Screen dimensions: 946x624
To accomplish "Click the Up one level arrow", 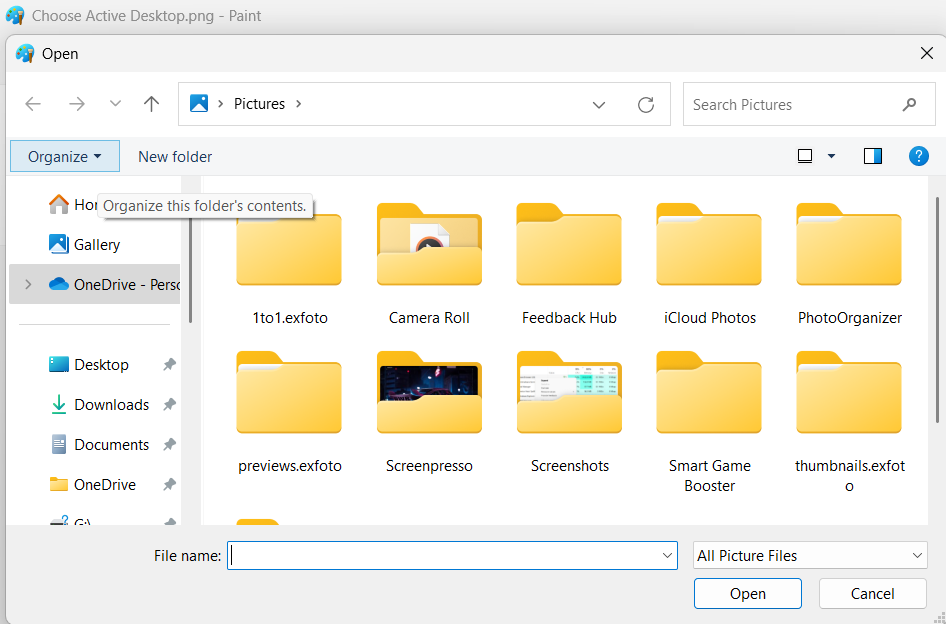I will [151, 104].
